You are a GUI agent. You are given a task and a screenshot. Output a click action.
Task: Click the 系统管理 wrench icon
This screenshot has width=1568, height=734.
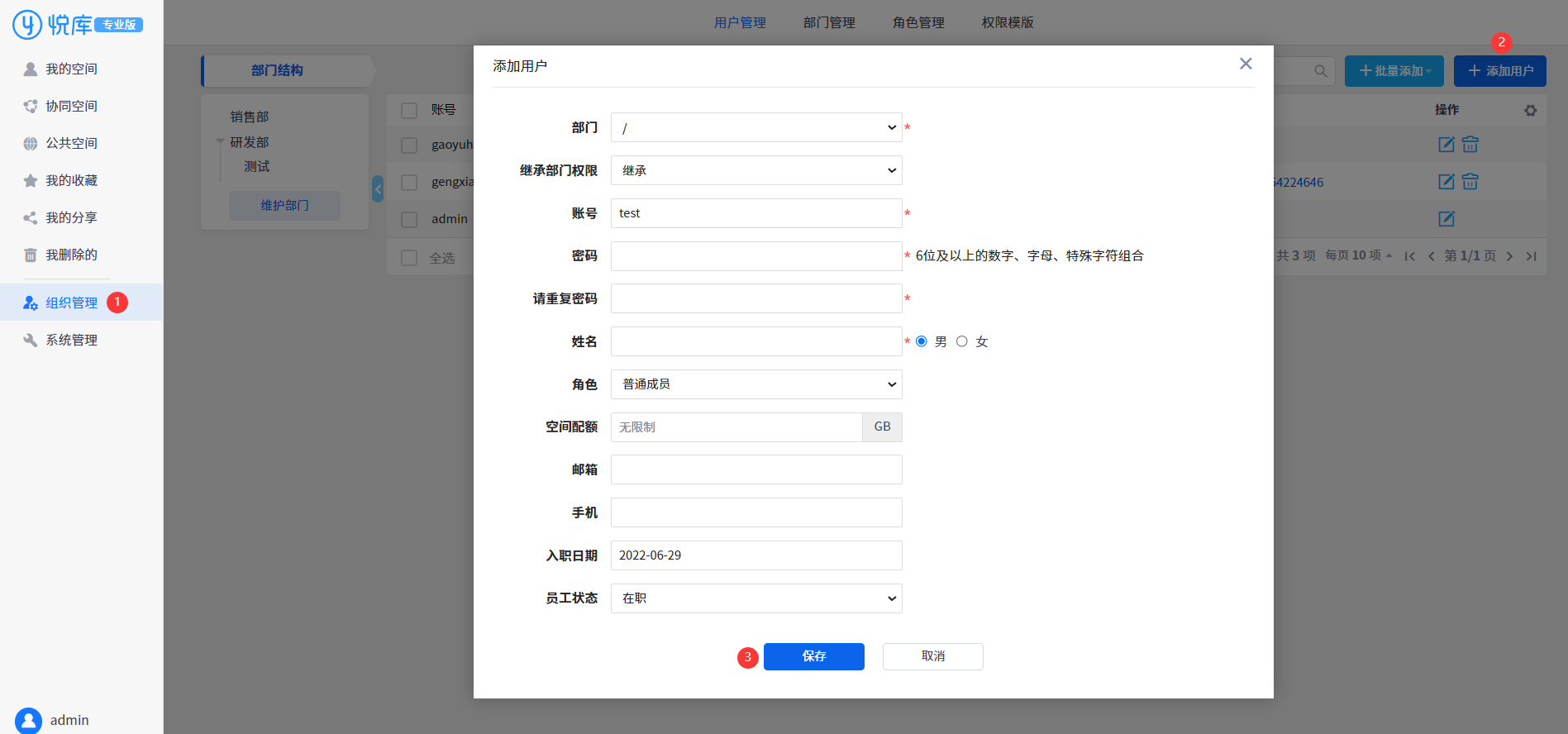coord(31,340)
